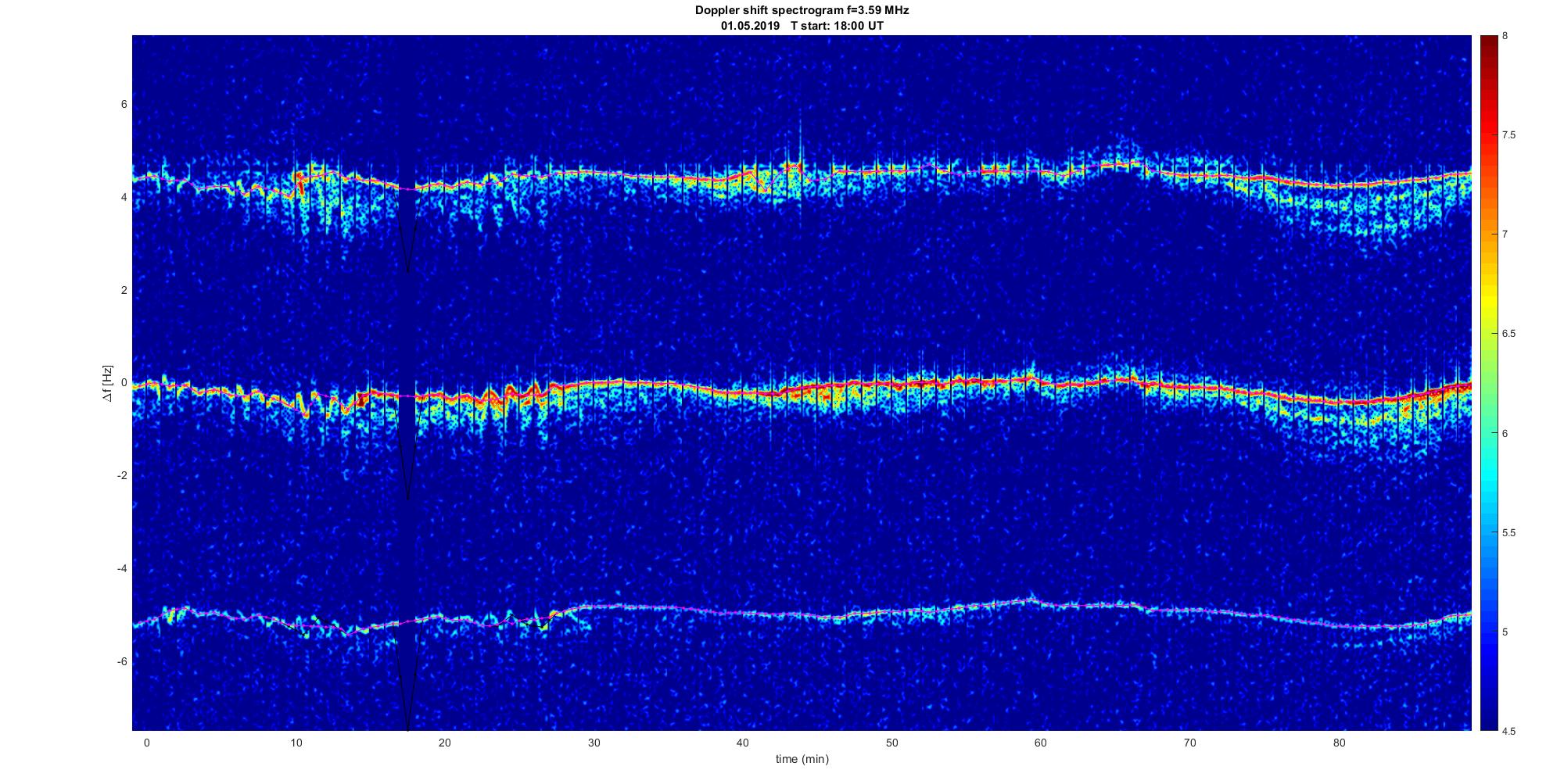
Task: Click the x-axis tick label 30
Action: [594, 743]
